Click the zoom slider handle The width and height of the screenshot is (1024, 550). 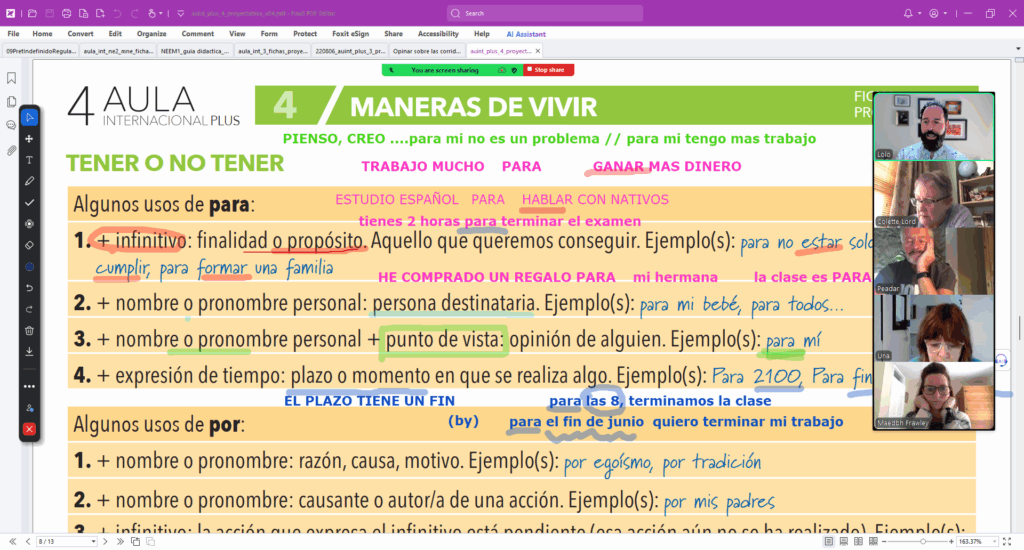pos(923,542)
